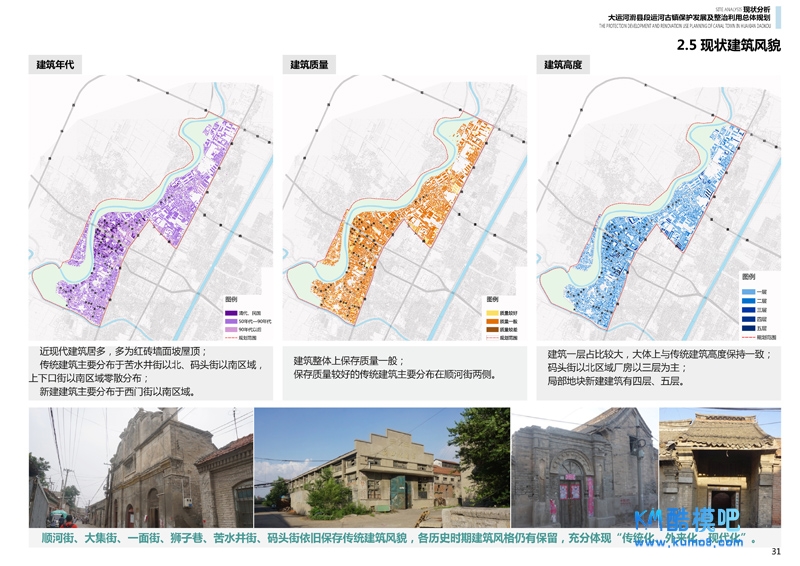Open the leftmost old street photo
This screenshot has height=566, width=800.
[x=140, y=467]
